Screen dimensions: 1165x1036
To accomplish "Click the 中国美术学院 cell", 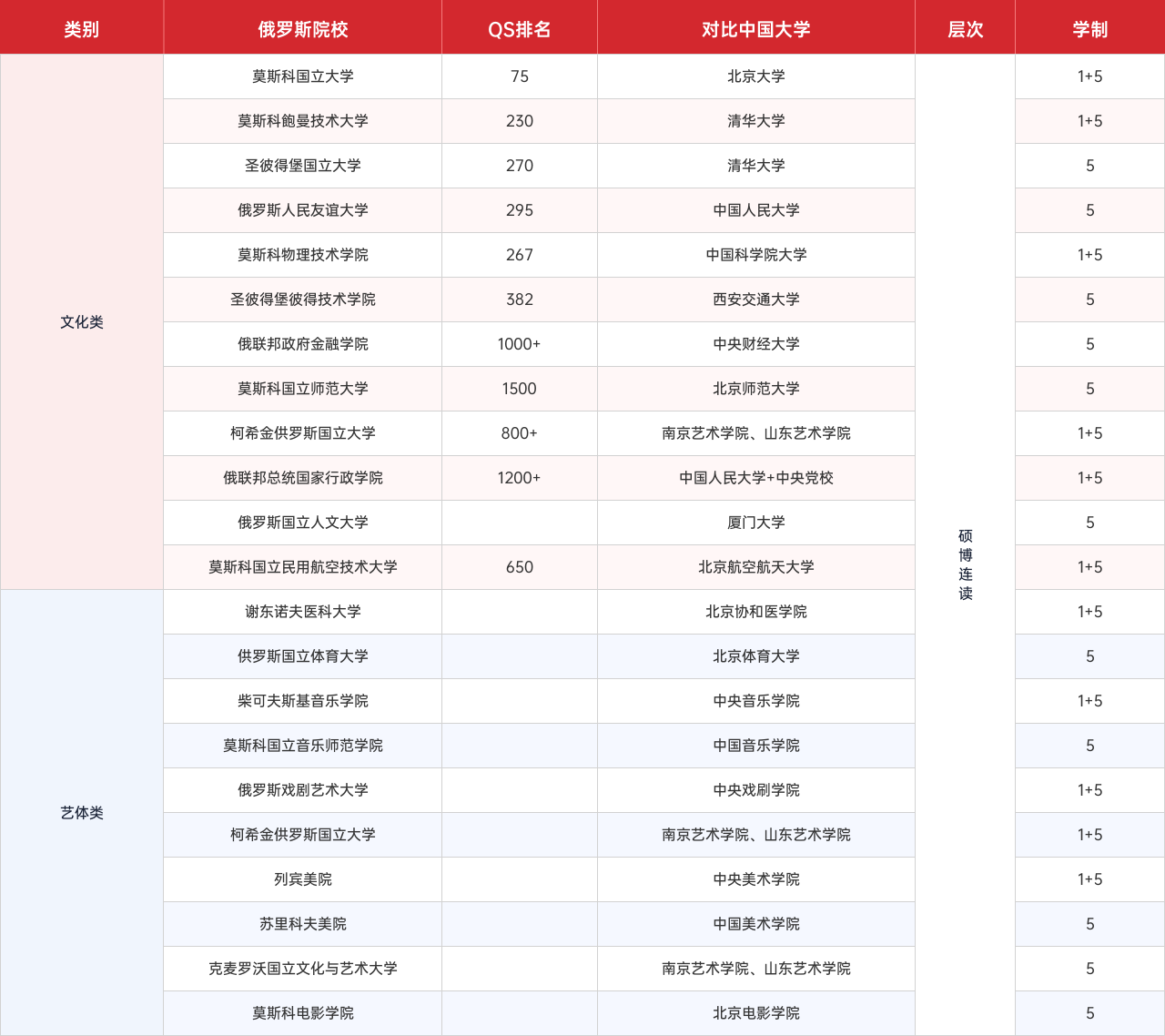I will tap(756, 924).
